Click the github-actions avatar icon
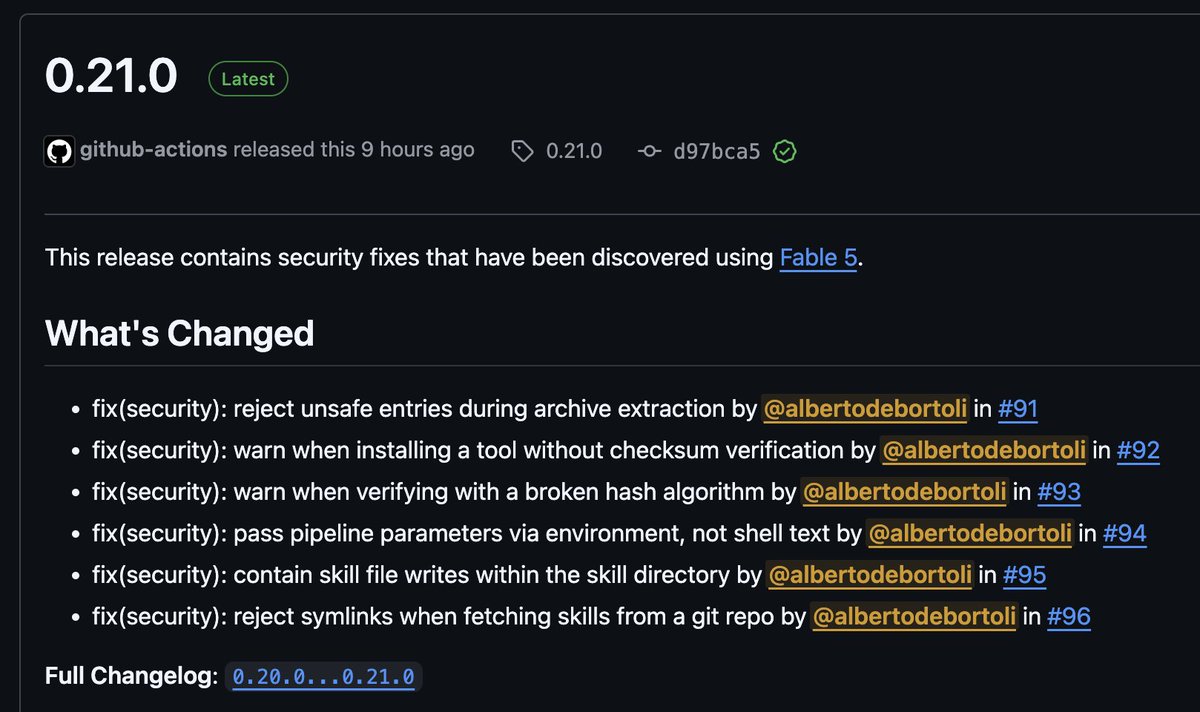The width and height of the screenshot is (1200, 712). pyautogui.click(x=59, y=151)
